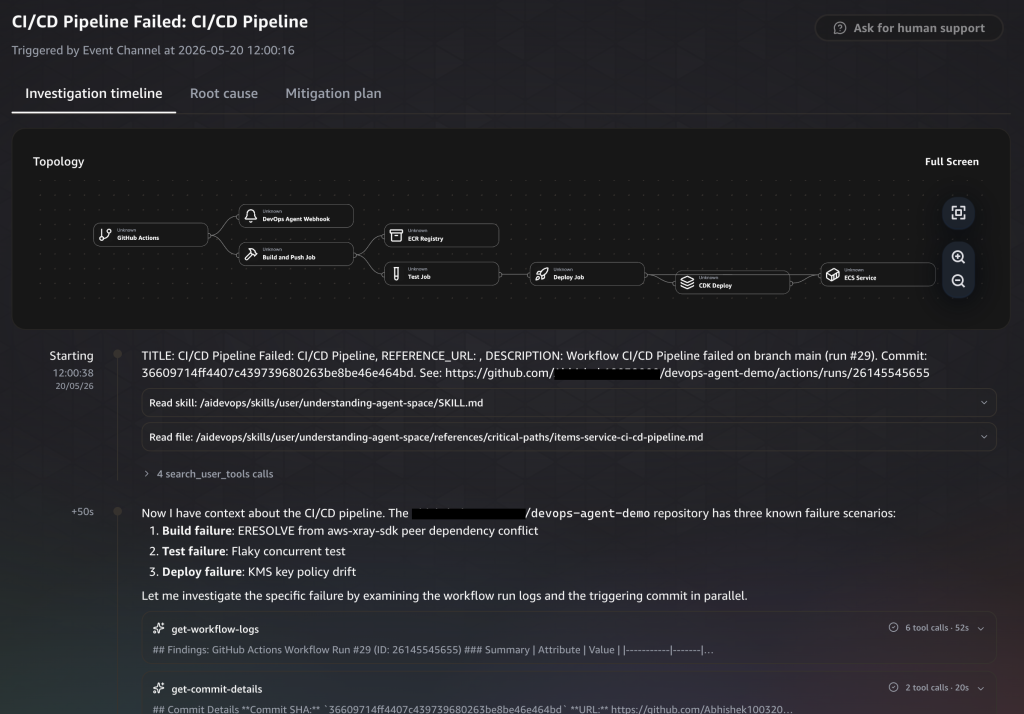Click the +50s timeline marker dot
Viewport: 1024px width, 714px height.
pos(118,511)
